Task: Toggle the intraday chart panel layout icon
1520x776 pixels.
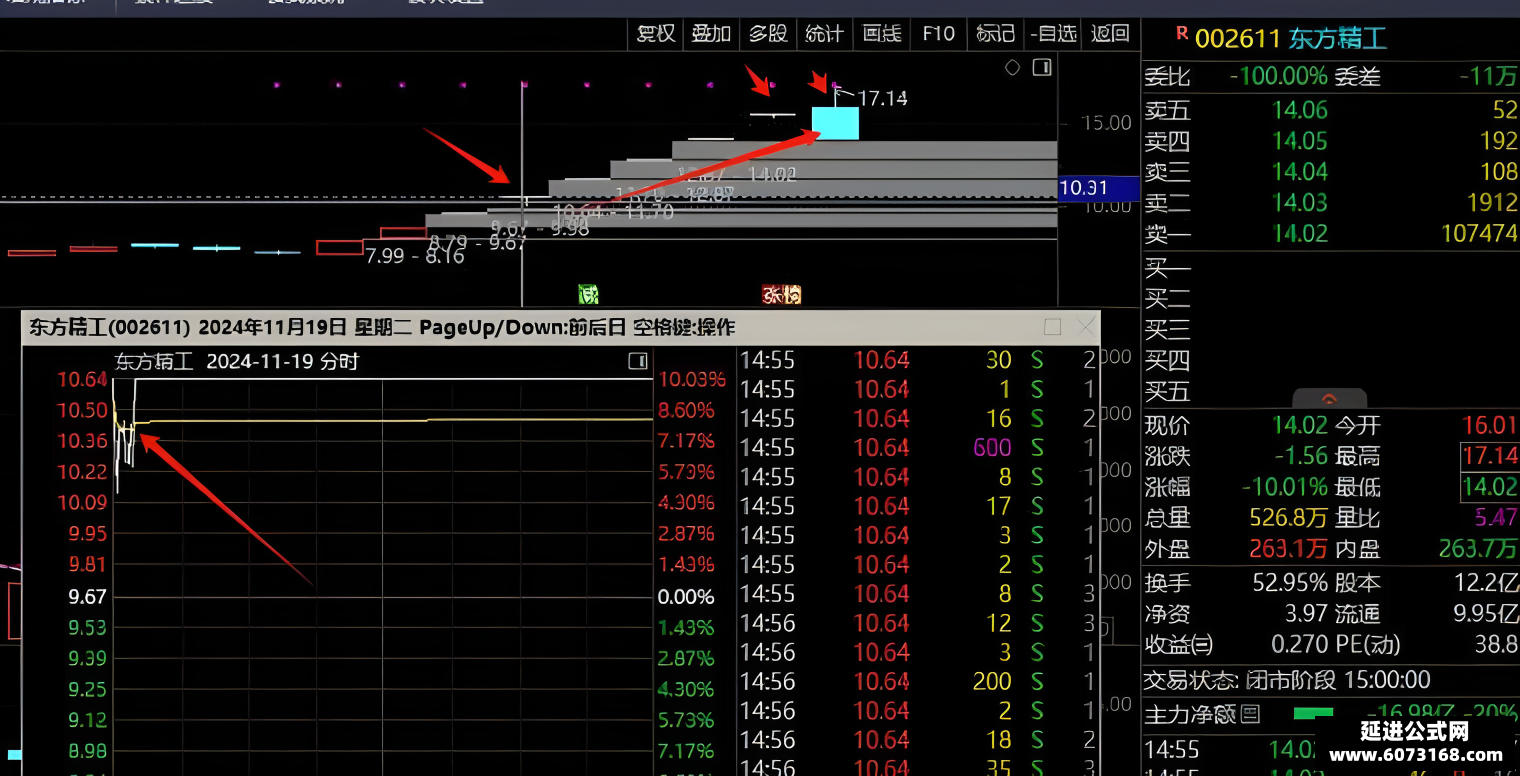Action: coord(638,361)
